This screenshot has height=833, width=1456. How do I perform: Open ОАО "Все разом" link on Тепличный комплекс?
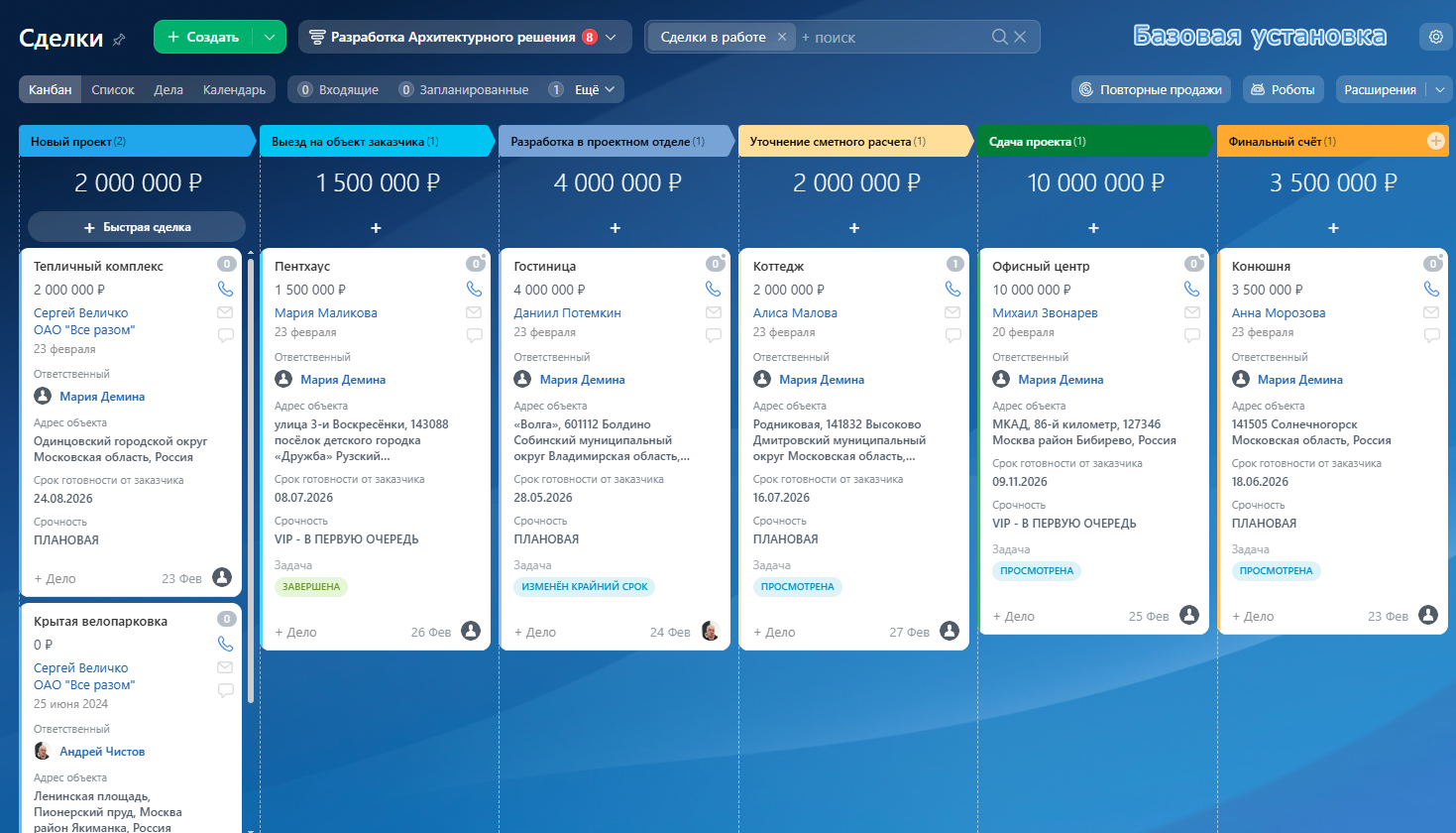click(x=84, y=329)
